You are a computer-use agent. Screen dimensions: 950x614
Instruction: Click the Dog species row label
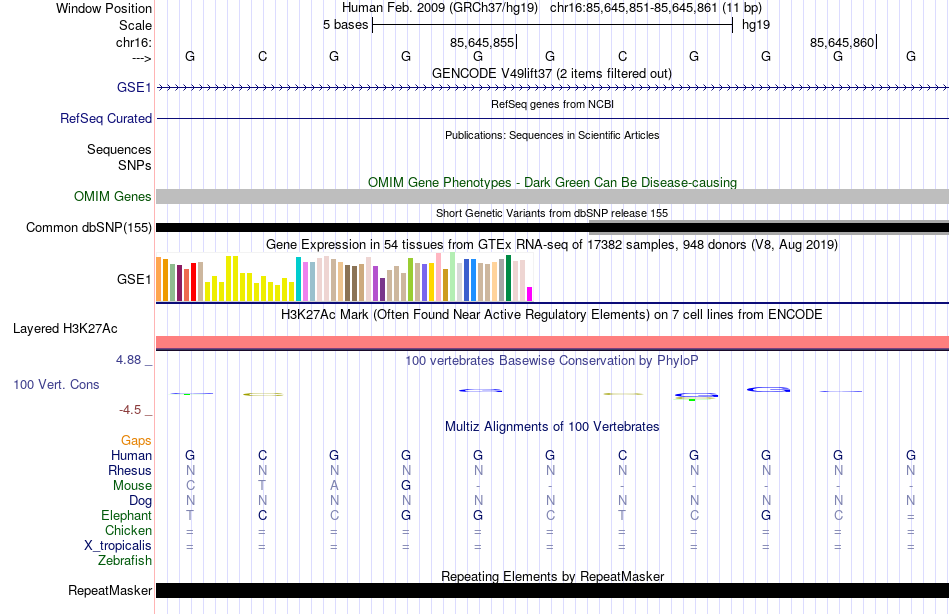click(x=140, y=501)
